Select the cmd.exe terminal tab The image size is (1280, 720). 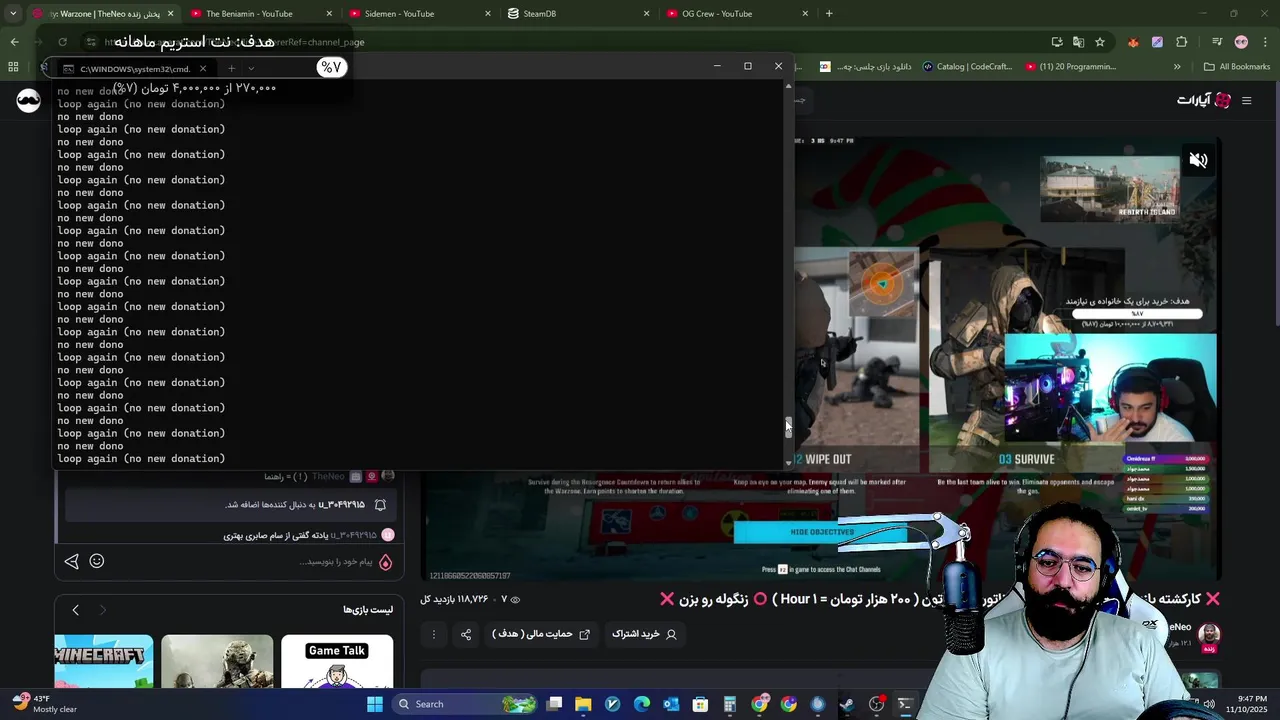click(134, 69)
